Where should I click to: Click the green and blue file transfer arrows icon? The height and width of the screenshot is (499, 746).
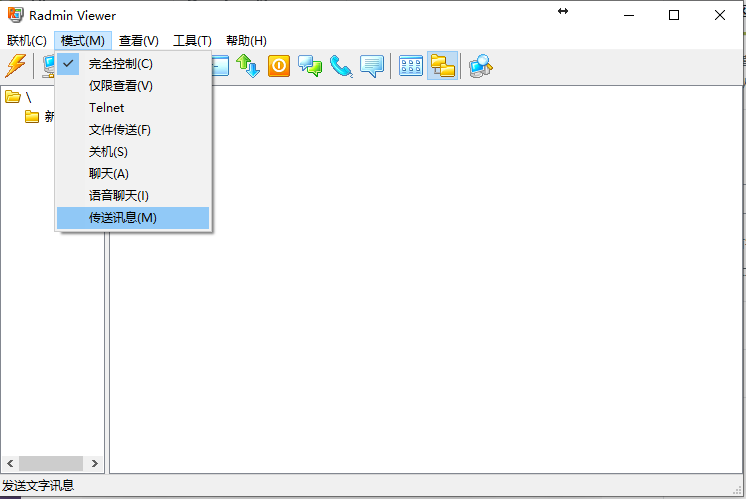click(248, 66)
